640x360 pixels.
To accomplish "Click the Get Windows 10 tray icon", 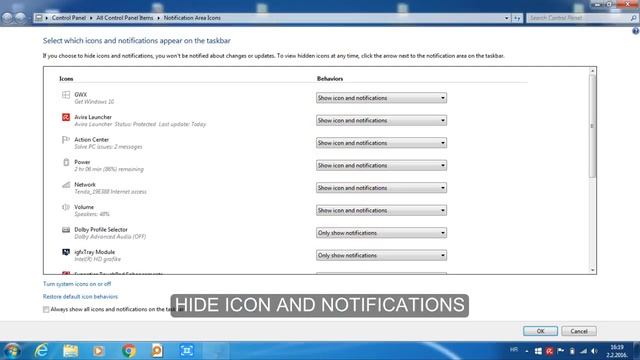I will pos(538,351).
